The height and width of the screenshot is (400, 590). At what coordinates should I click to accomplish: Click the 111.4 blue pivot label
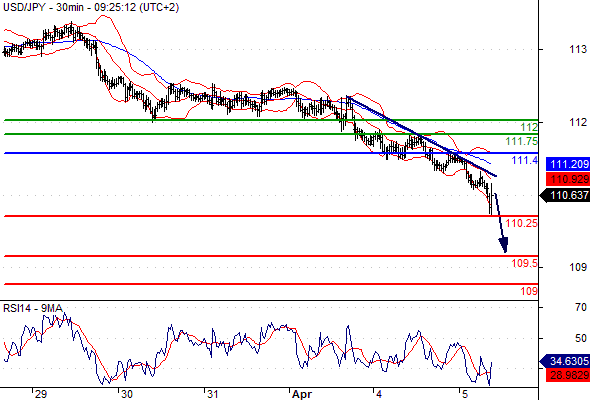pyautogui.click(x=525, y=160)
